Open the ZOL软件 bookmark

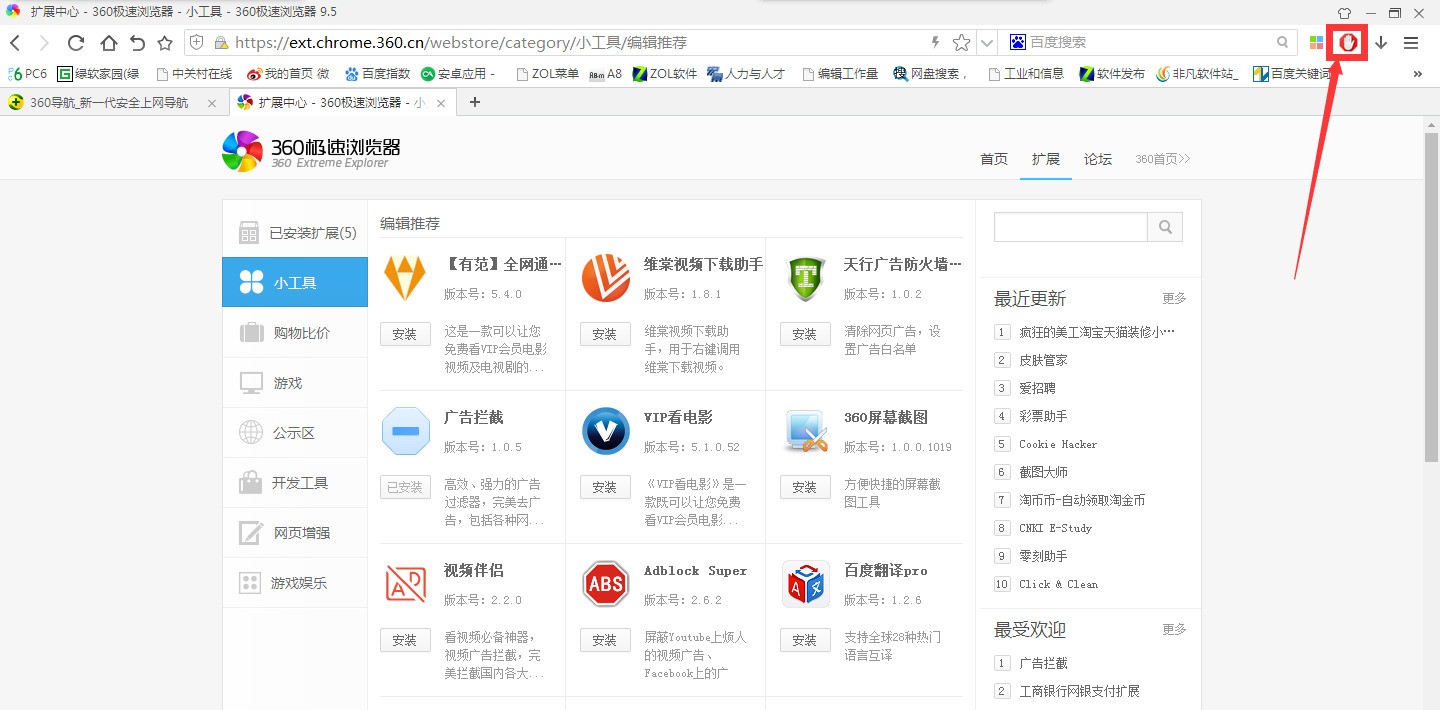tap(665, 73)
